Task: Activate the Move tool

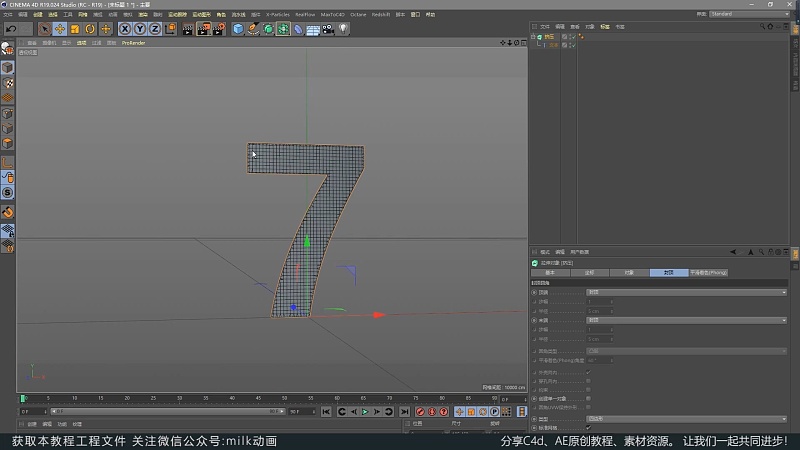Action: point(60,29)
